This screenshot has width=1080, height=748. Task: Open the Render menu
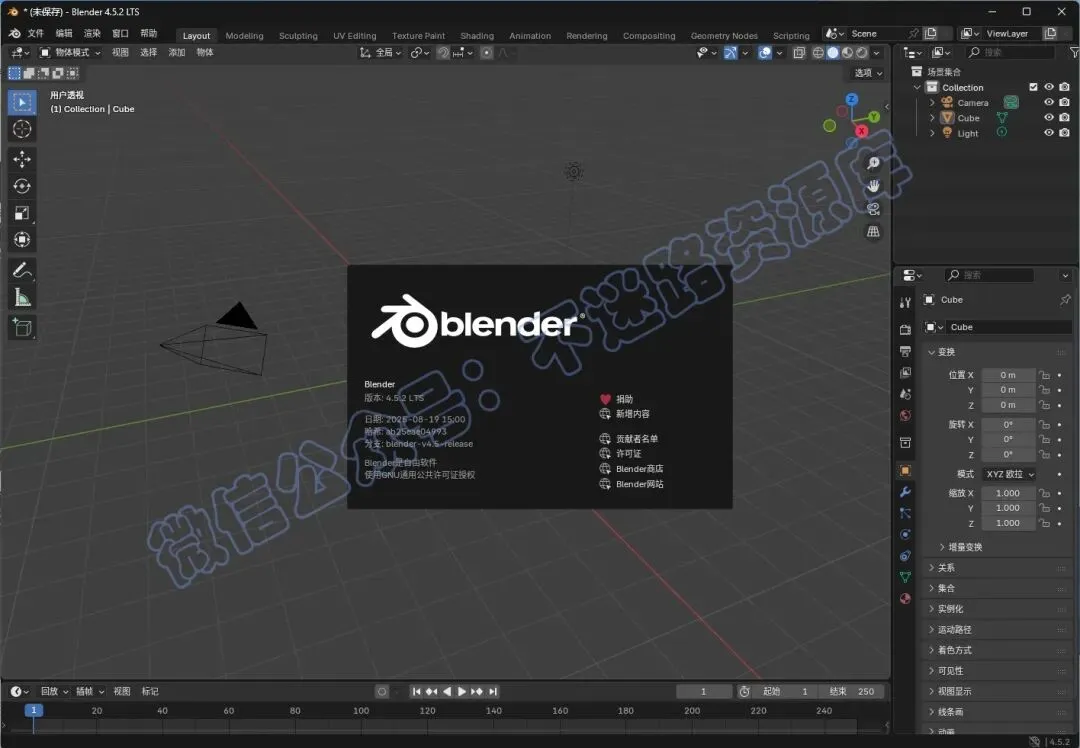pos(92,33)
